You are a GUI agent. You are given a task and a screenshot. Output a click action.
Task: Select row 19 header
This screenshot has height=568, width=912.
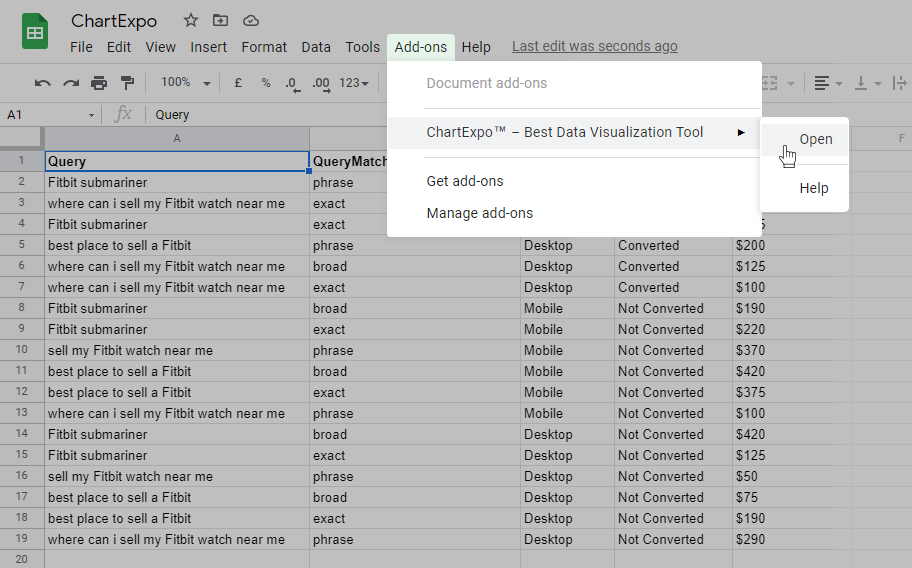[22, 539]
